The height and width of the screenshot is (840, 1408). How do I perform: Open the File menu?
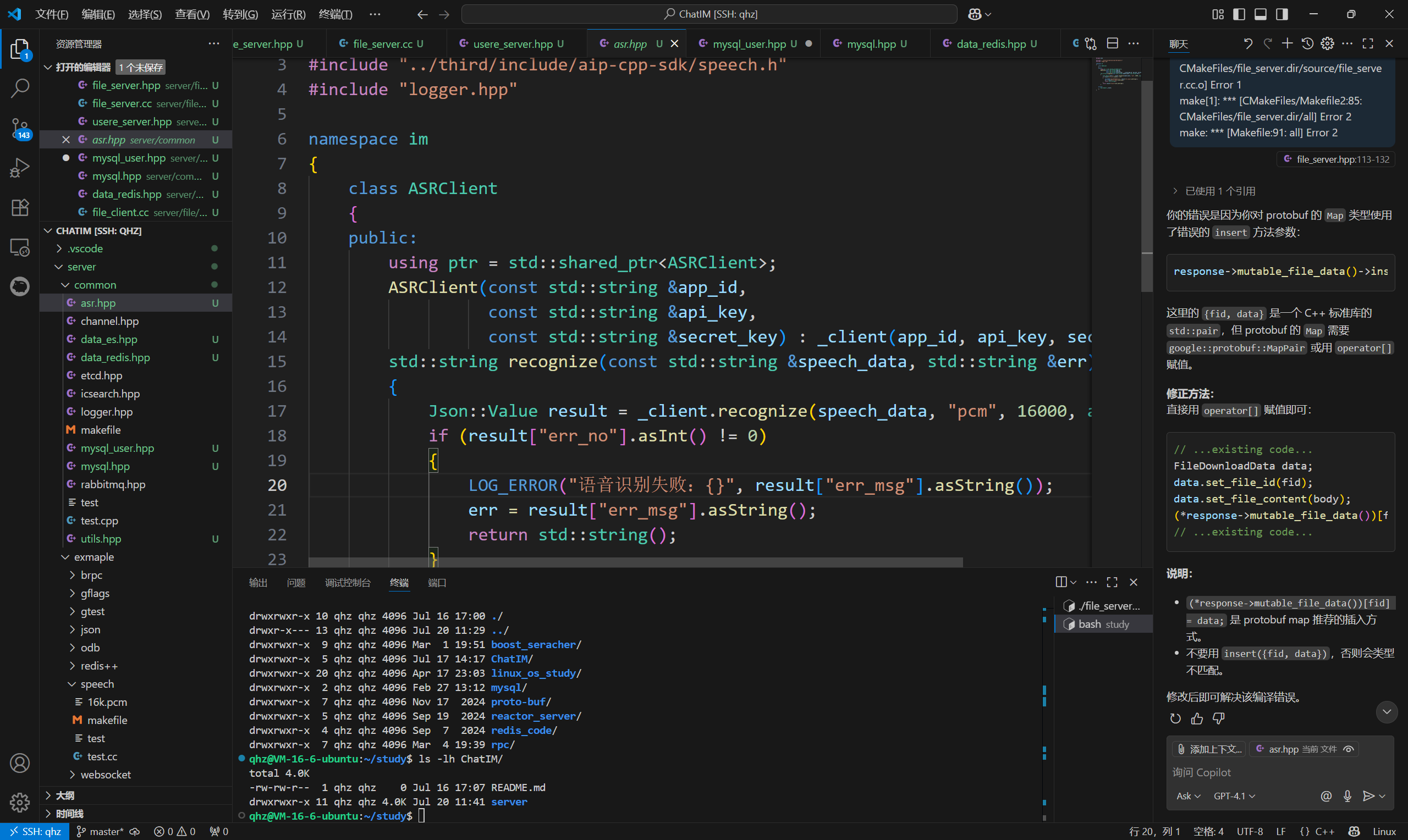52,14
